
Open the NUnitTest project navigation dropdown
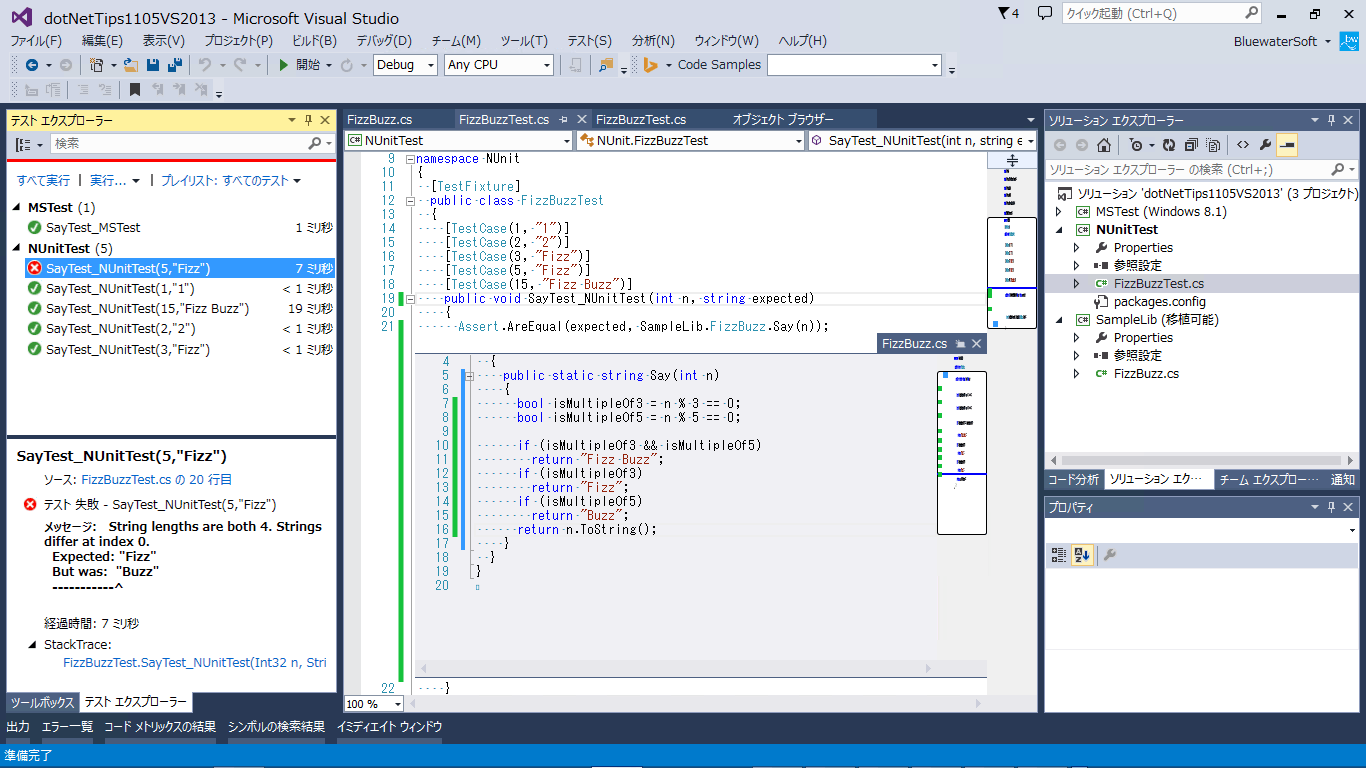(x=566, y=141)
